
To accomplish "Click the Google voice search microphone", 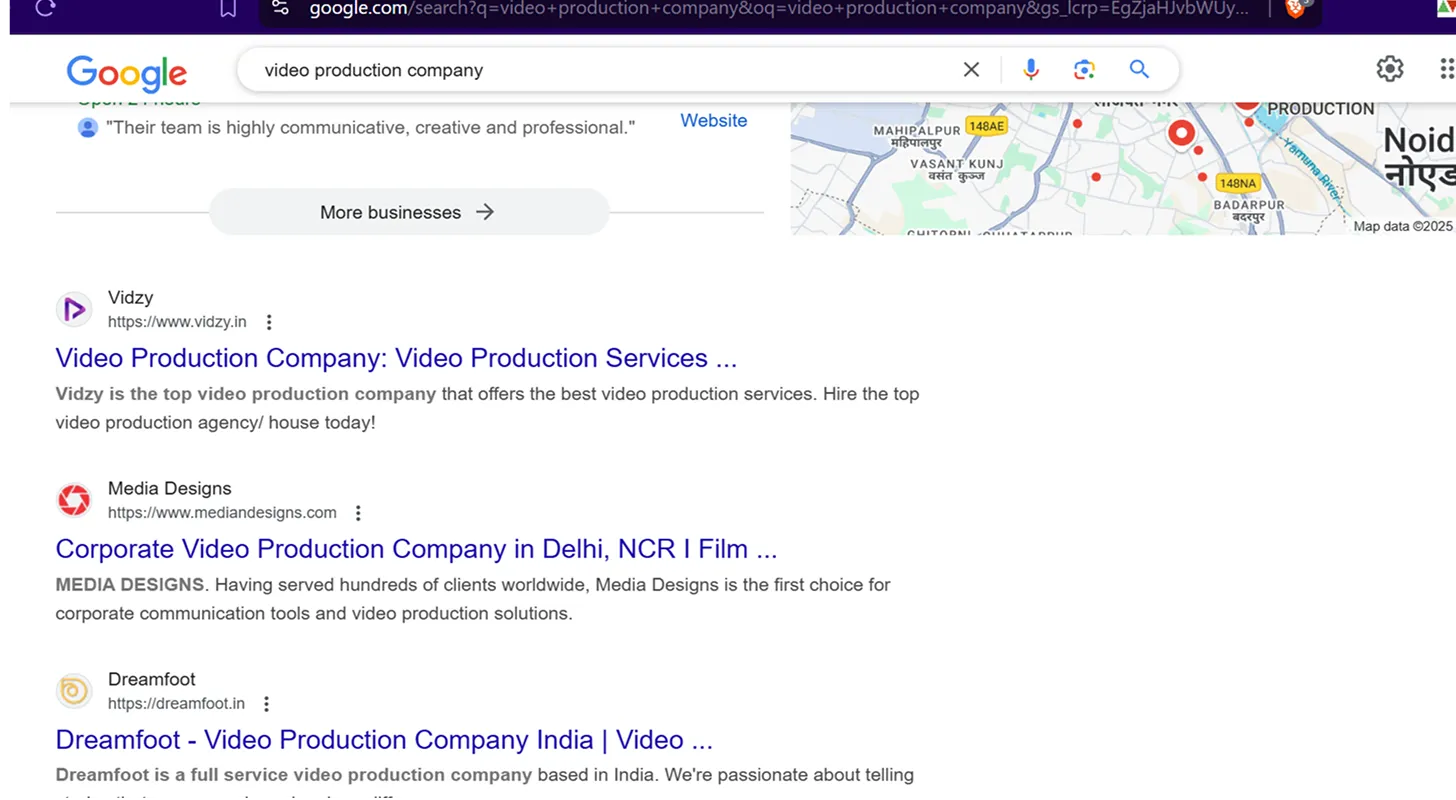I will click(1031, 69).
